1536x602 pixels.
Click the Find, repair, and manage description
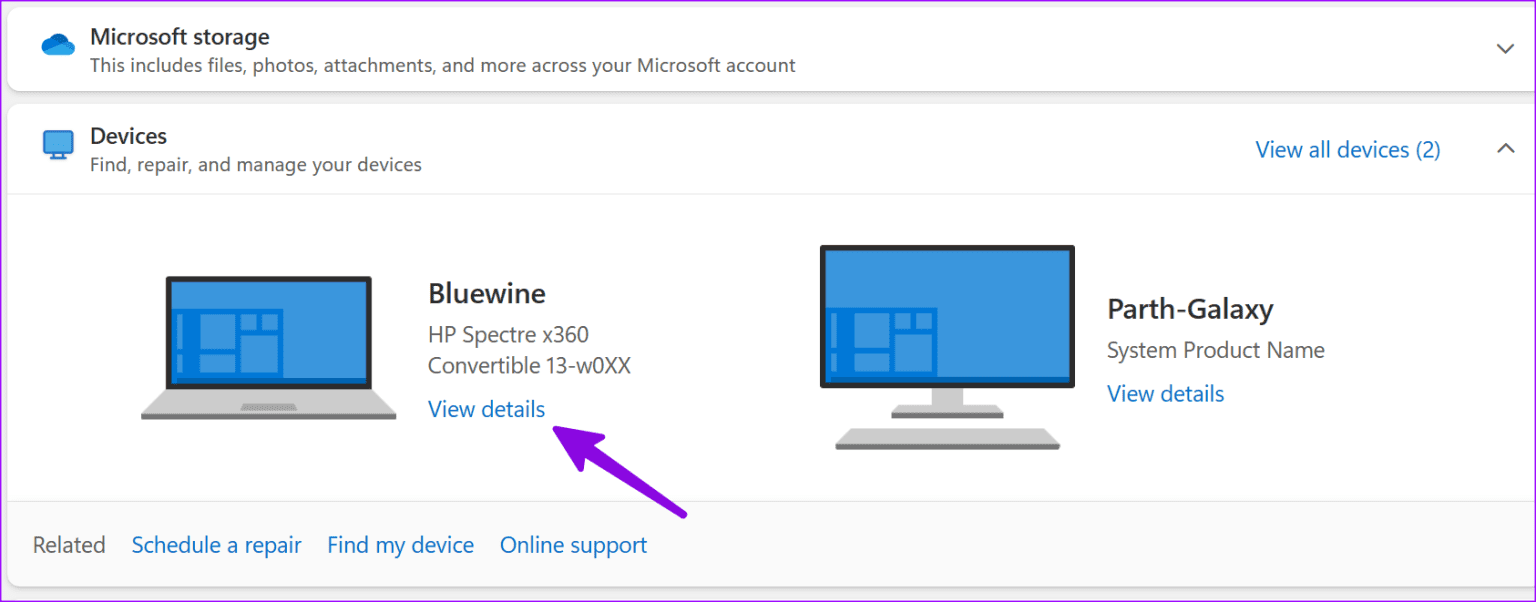tap(256, 165)
